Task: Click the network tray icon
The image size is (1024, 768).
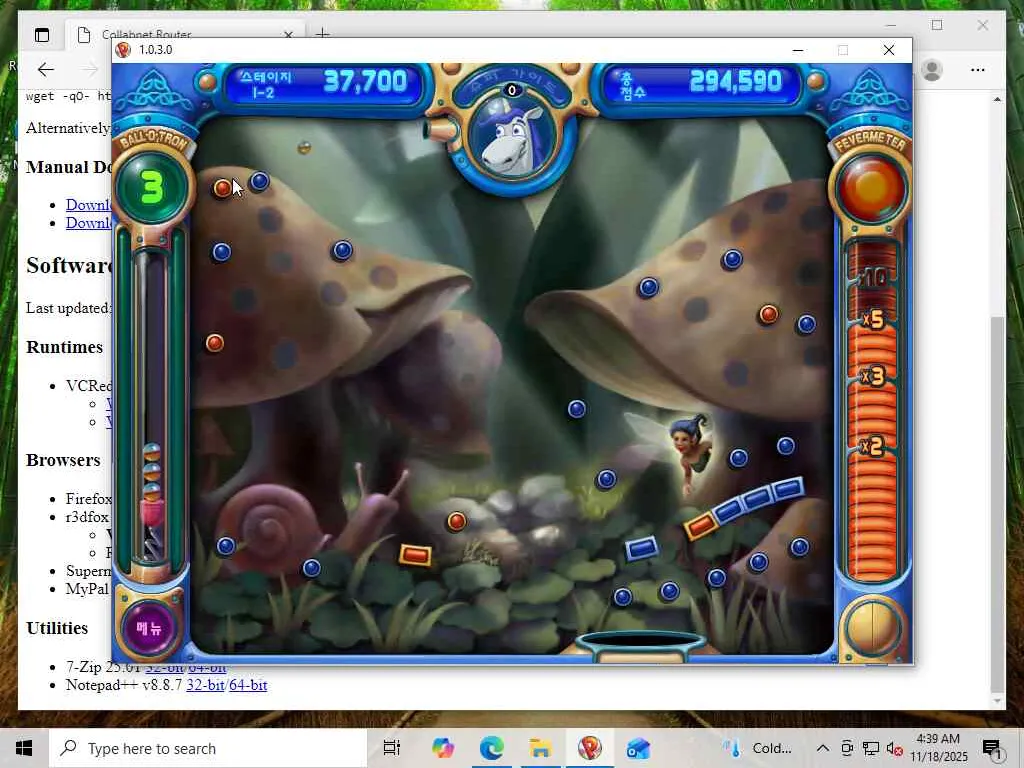Action: tap(871, 748)
